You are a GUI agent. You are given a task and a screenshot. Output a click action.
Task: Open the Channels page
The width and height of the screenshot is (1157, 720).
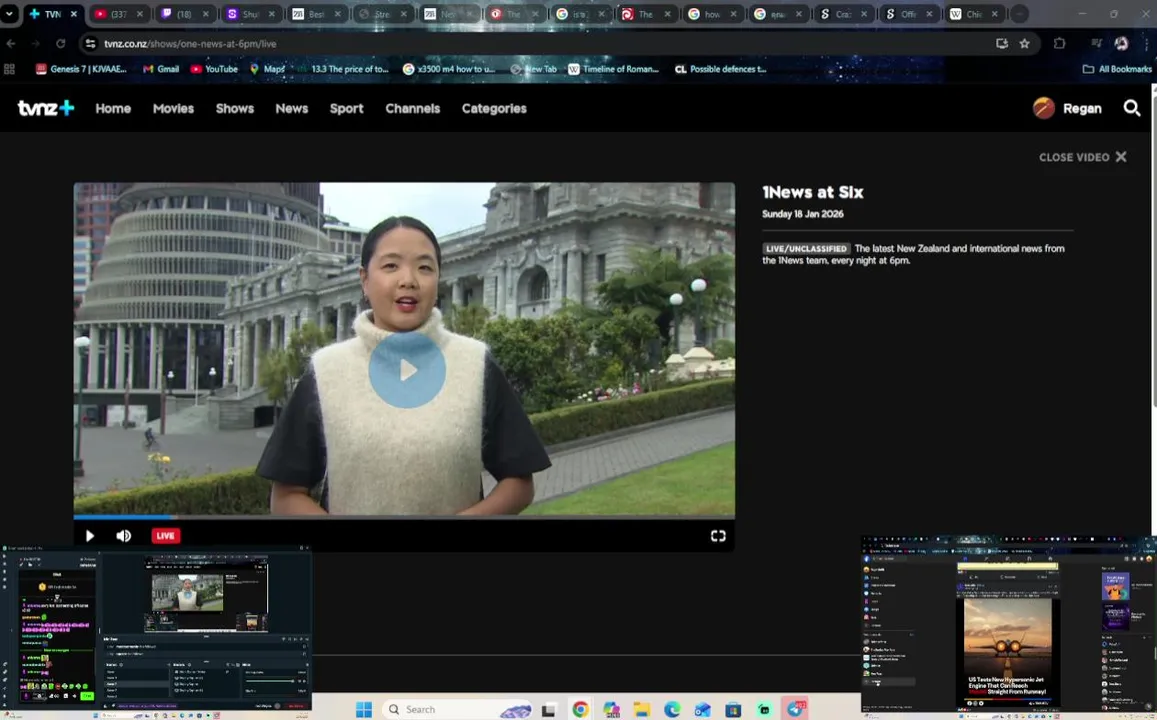412,108
